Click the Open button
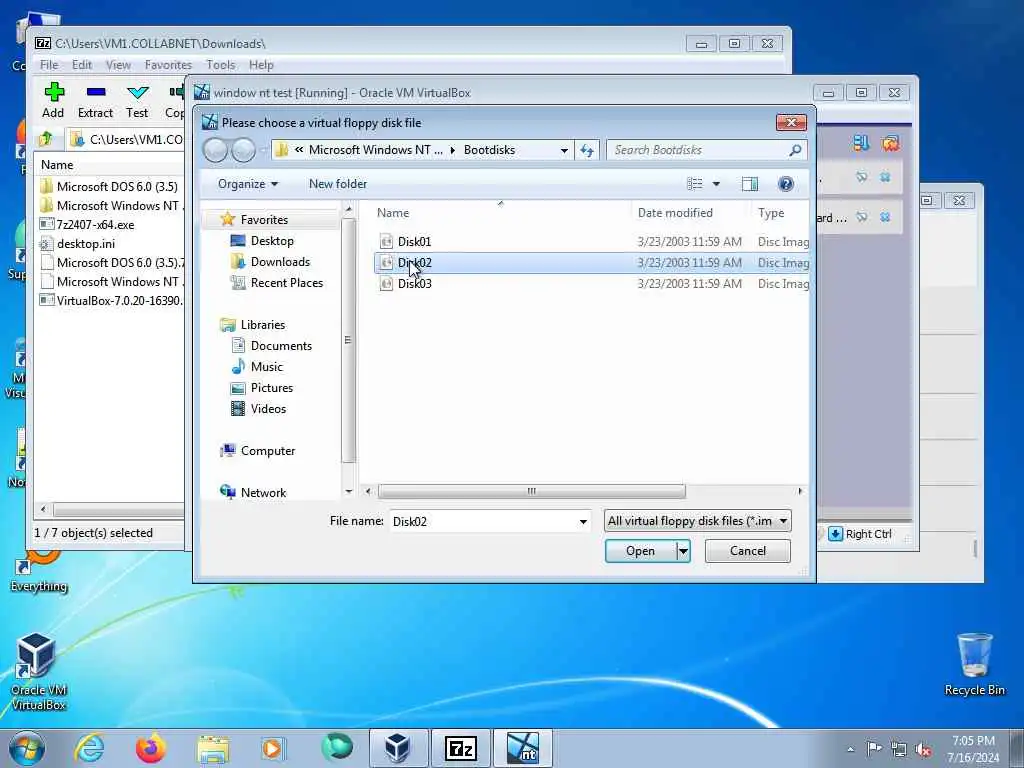1024x768 pixels. pyautogui.click(x=641, y=551)
